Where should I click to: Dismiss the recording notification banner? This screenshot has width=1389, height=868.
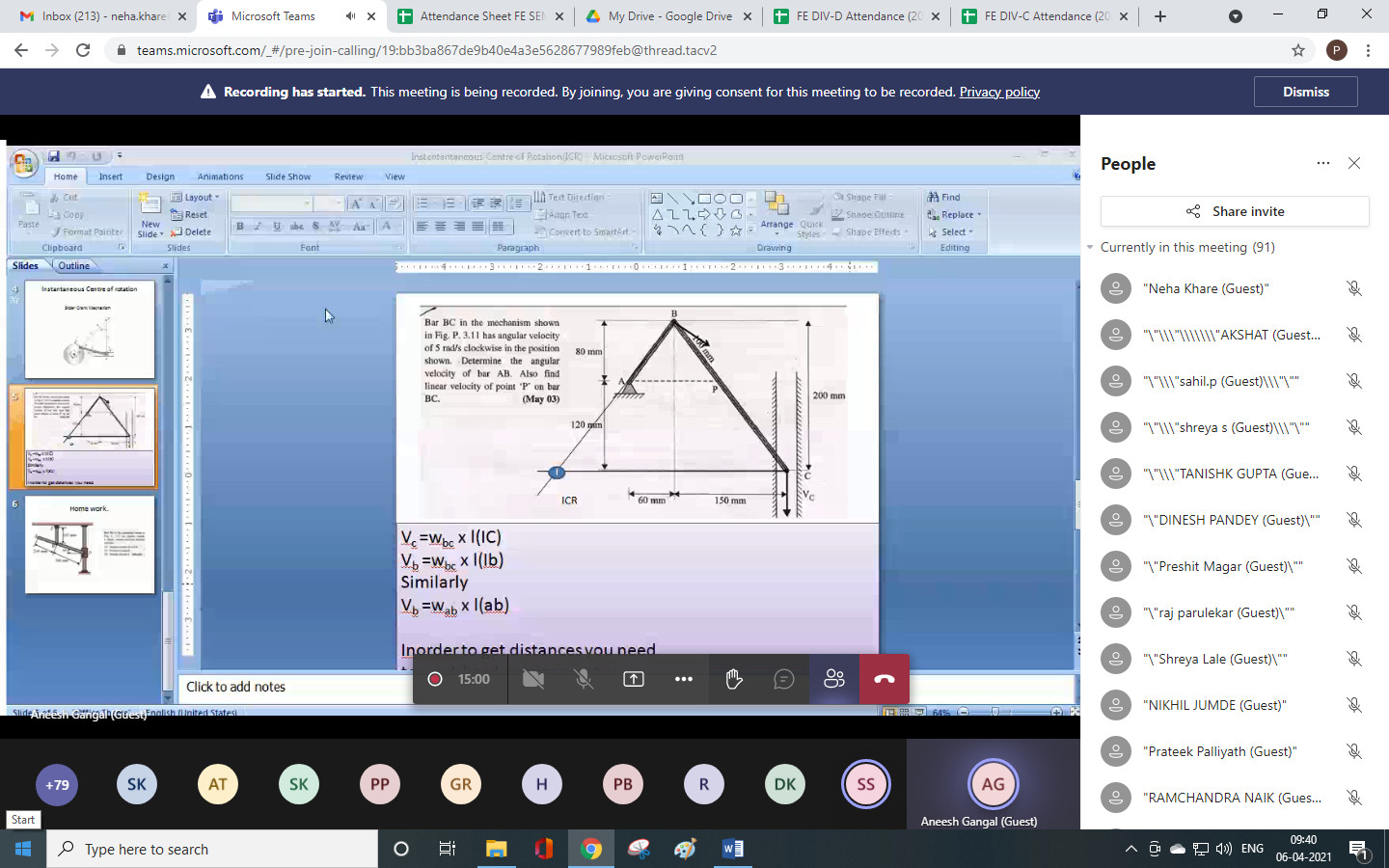click(1305, 92)
